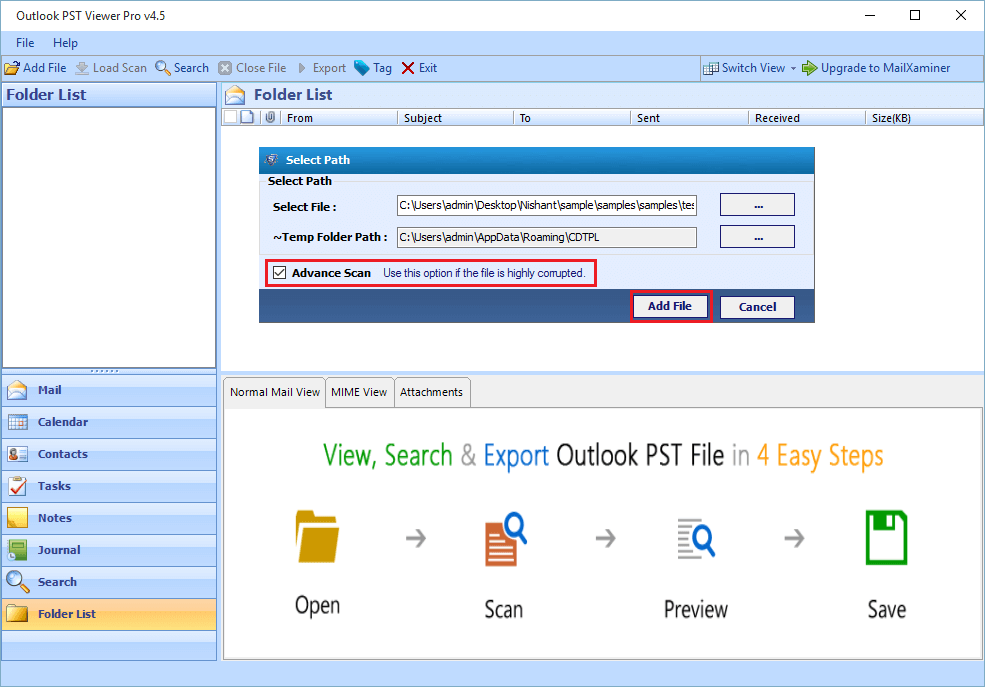
Task: Click the Tag toolbar icon
Action: tap(362, 68)
